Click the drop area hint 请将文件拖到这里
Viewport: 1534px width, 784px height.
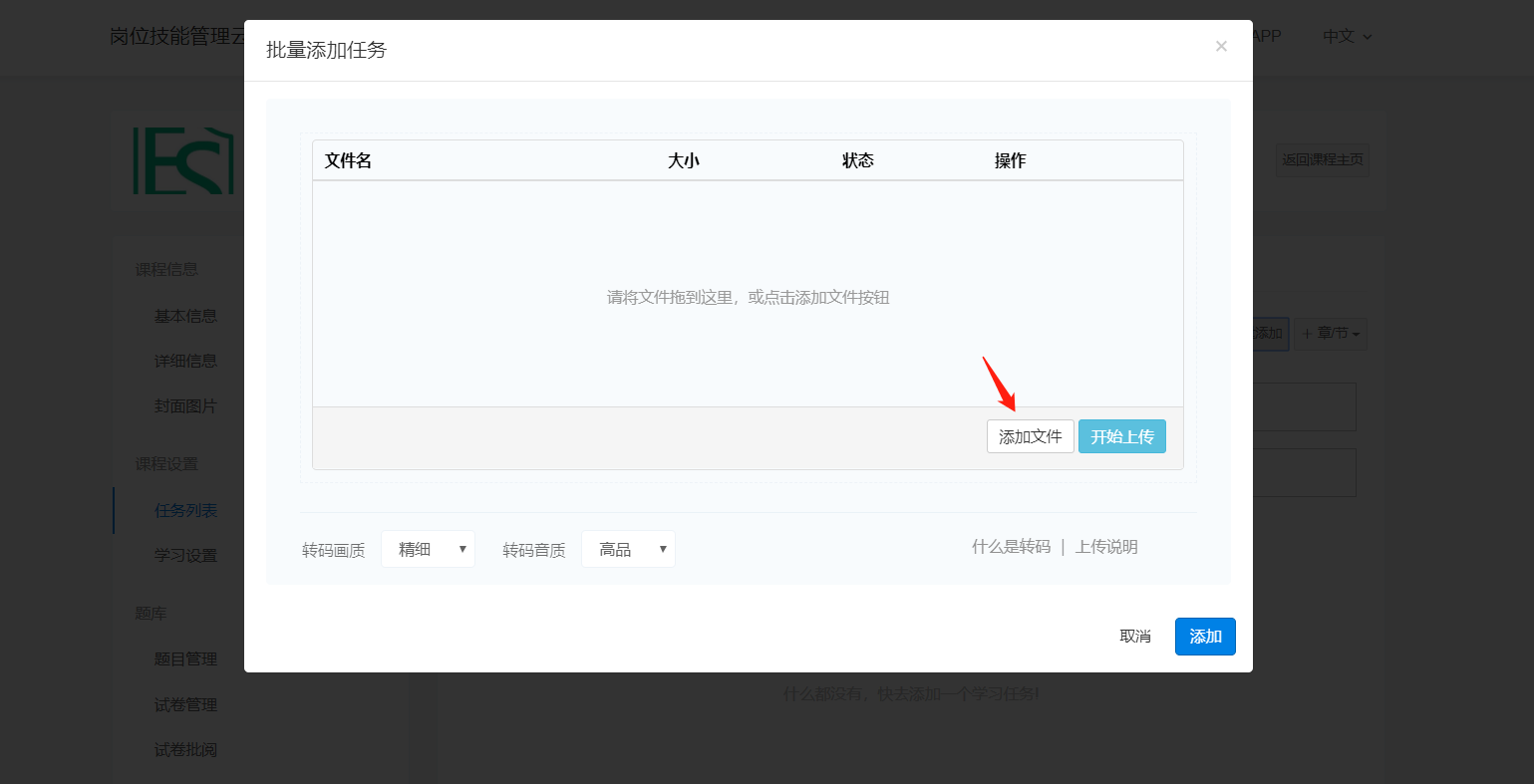pos(748,297)
